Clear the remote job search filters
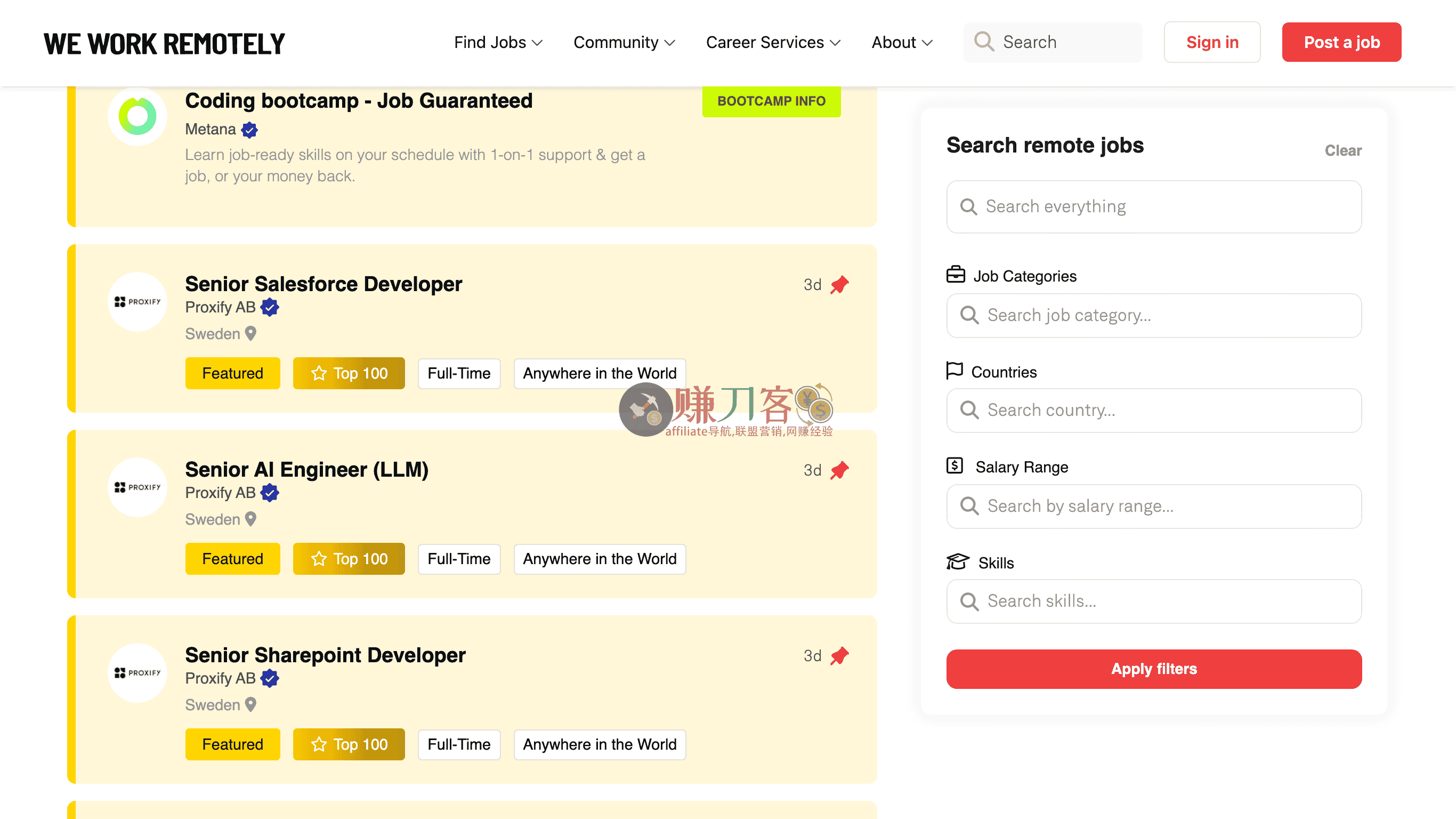This screenshot has height=819, width=1456. click(1343, 150)
